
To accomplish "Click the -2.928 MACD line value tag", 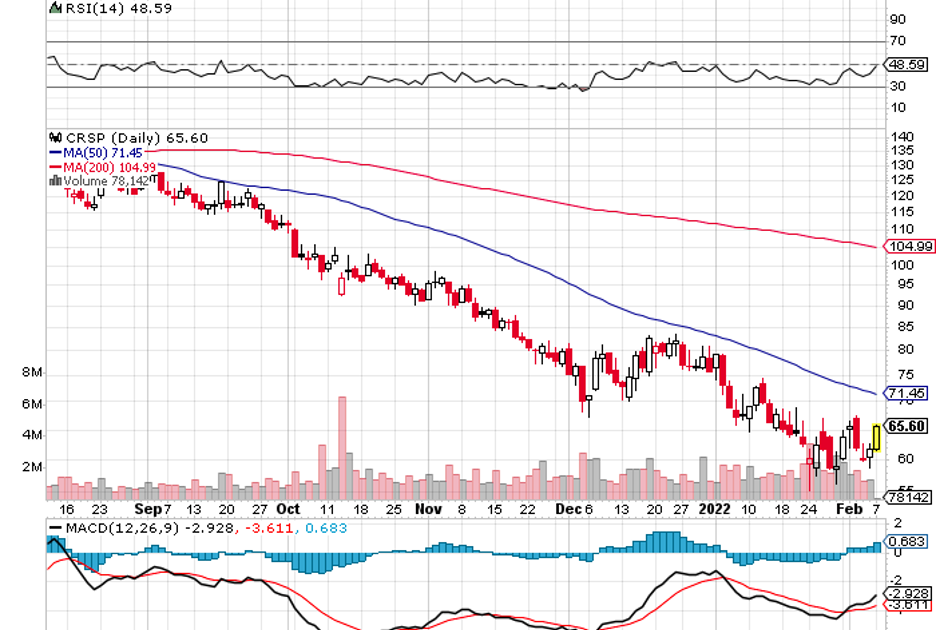I will [906, 592].
